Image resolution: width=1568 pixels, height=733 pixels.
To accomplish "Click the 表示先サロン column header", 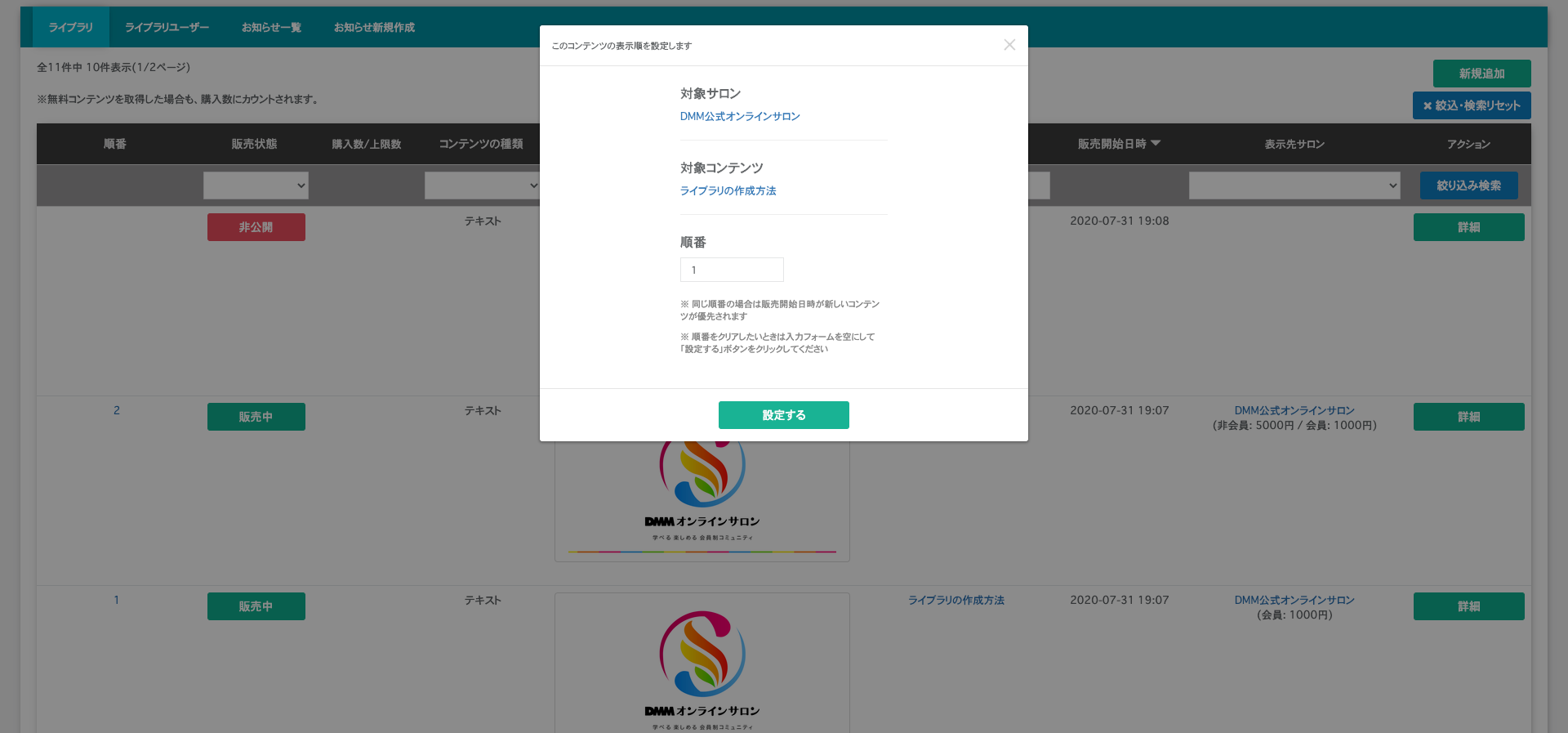I will (1294, 145).
